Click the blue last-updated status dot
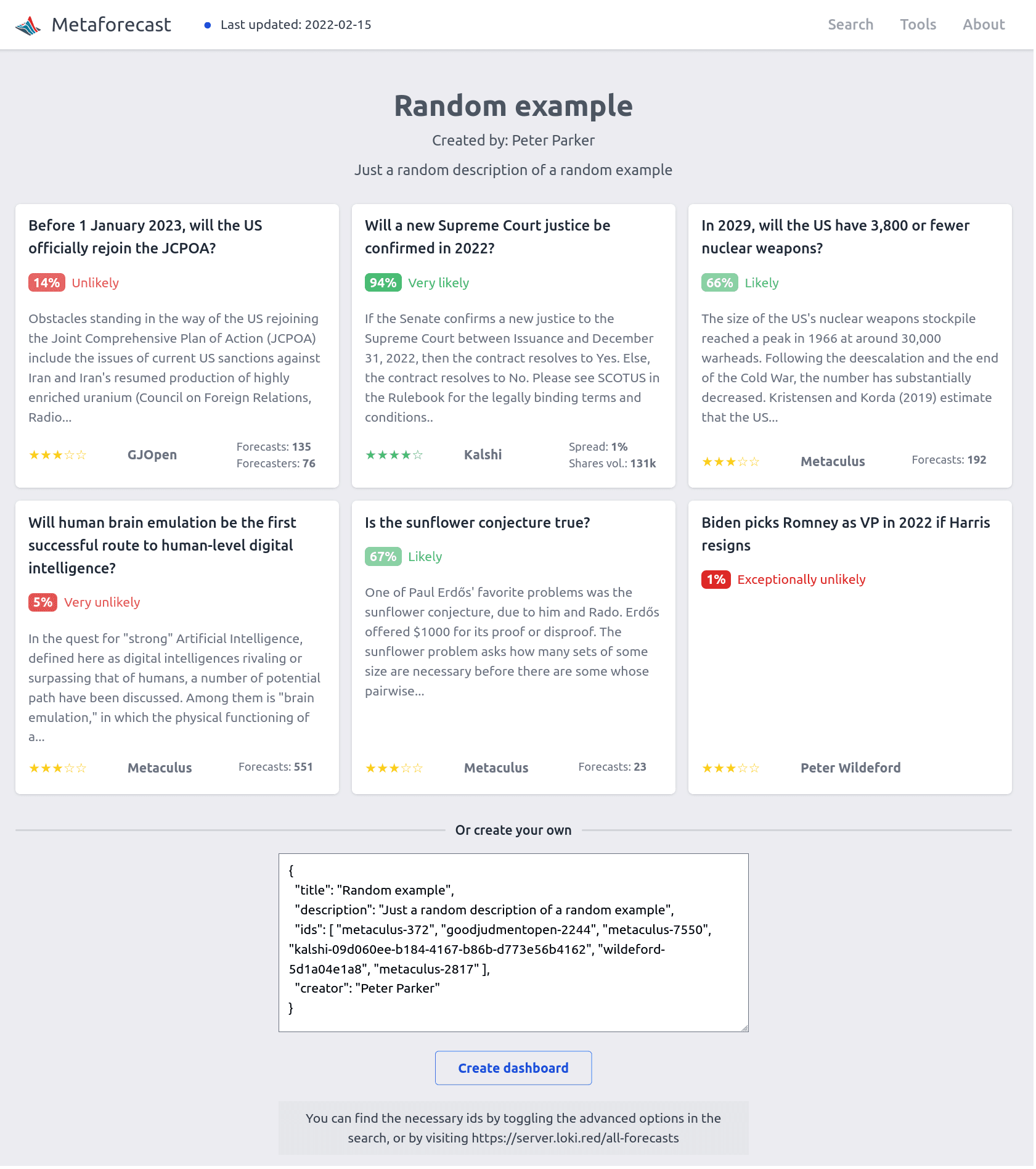The height and width of the screenshot is (1169, 1036). [208, 25]
